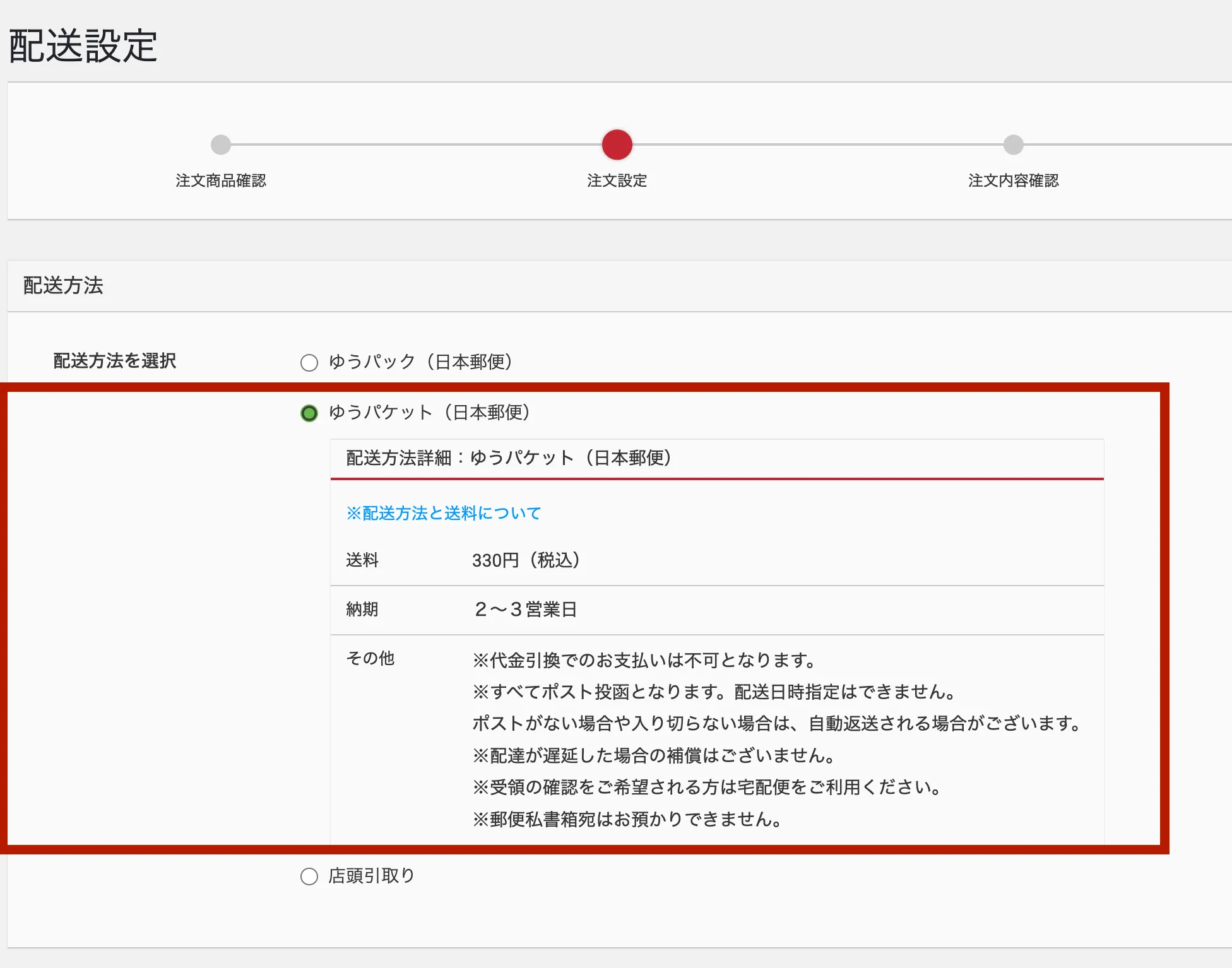1232x968 pixels.
Task: Select the ゆうパック（日本郵便） radio button
Action: tap(309, 363)
